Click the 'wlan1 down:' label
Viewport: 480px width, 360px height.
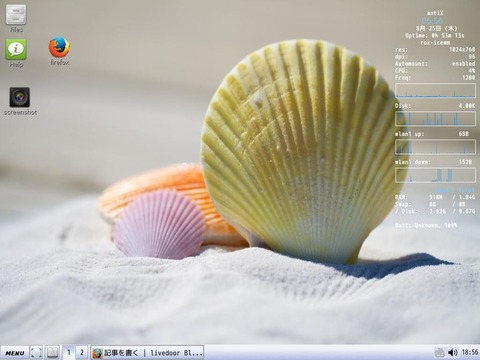tap(413, 162)
